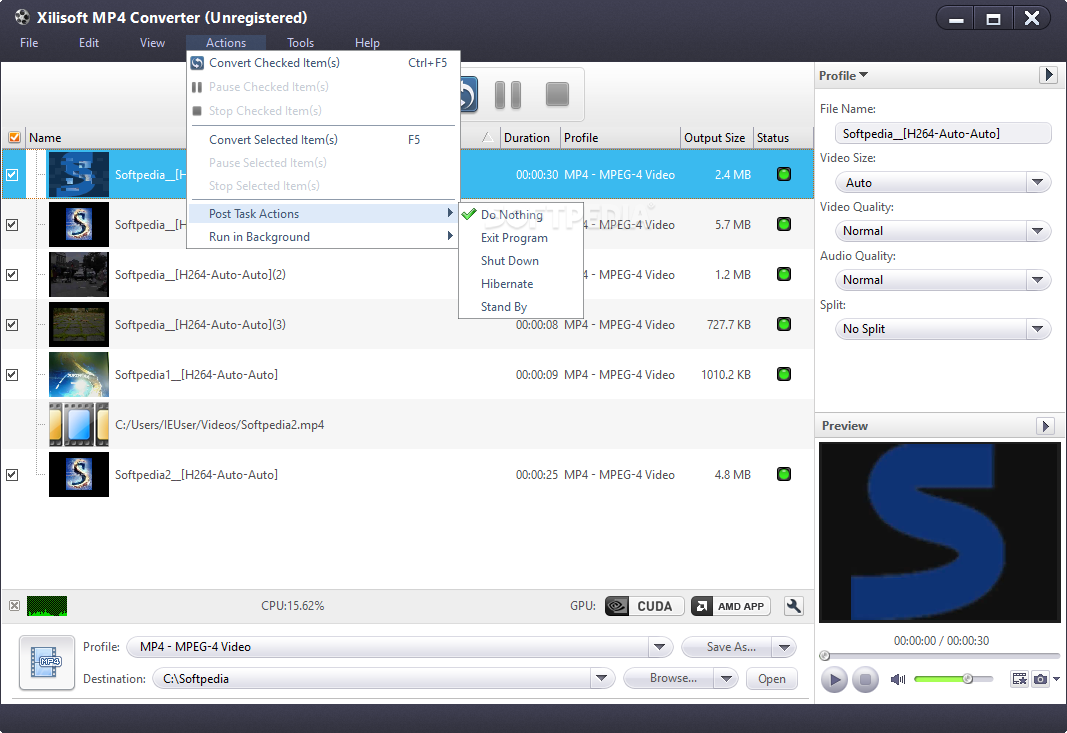Uncheck Softpedia__[H264-Auto-Auto](3) checkbox
The image size is (1067, 733).
(12, 325)
